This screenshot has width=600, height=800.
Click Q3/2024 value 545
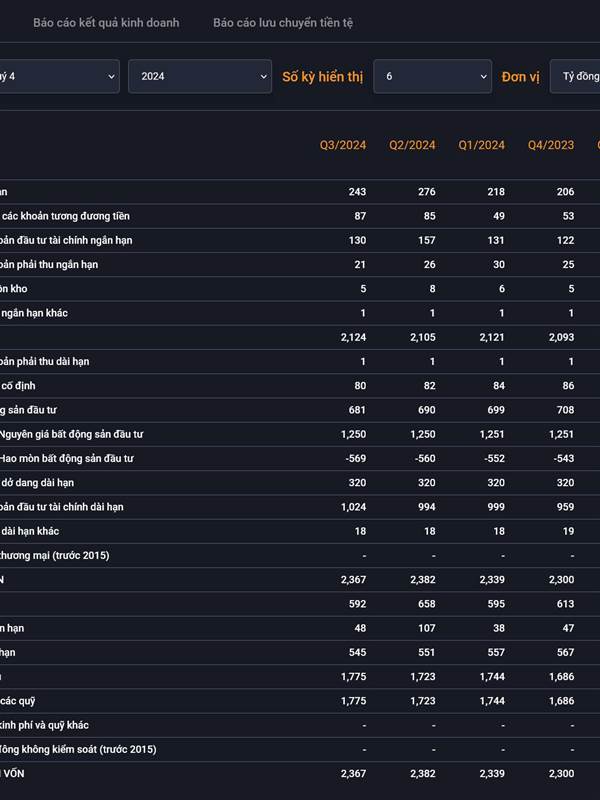click(357, 653)
